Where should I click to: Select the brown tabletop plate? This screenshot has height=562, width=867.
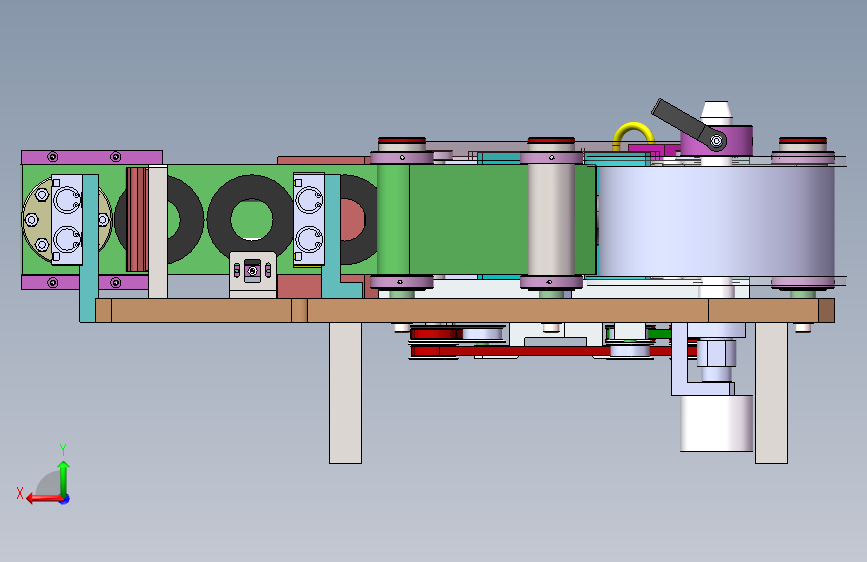464,310
